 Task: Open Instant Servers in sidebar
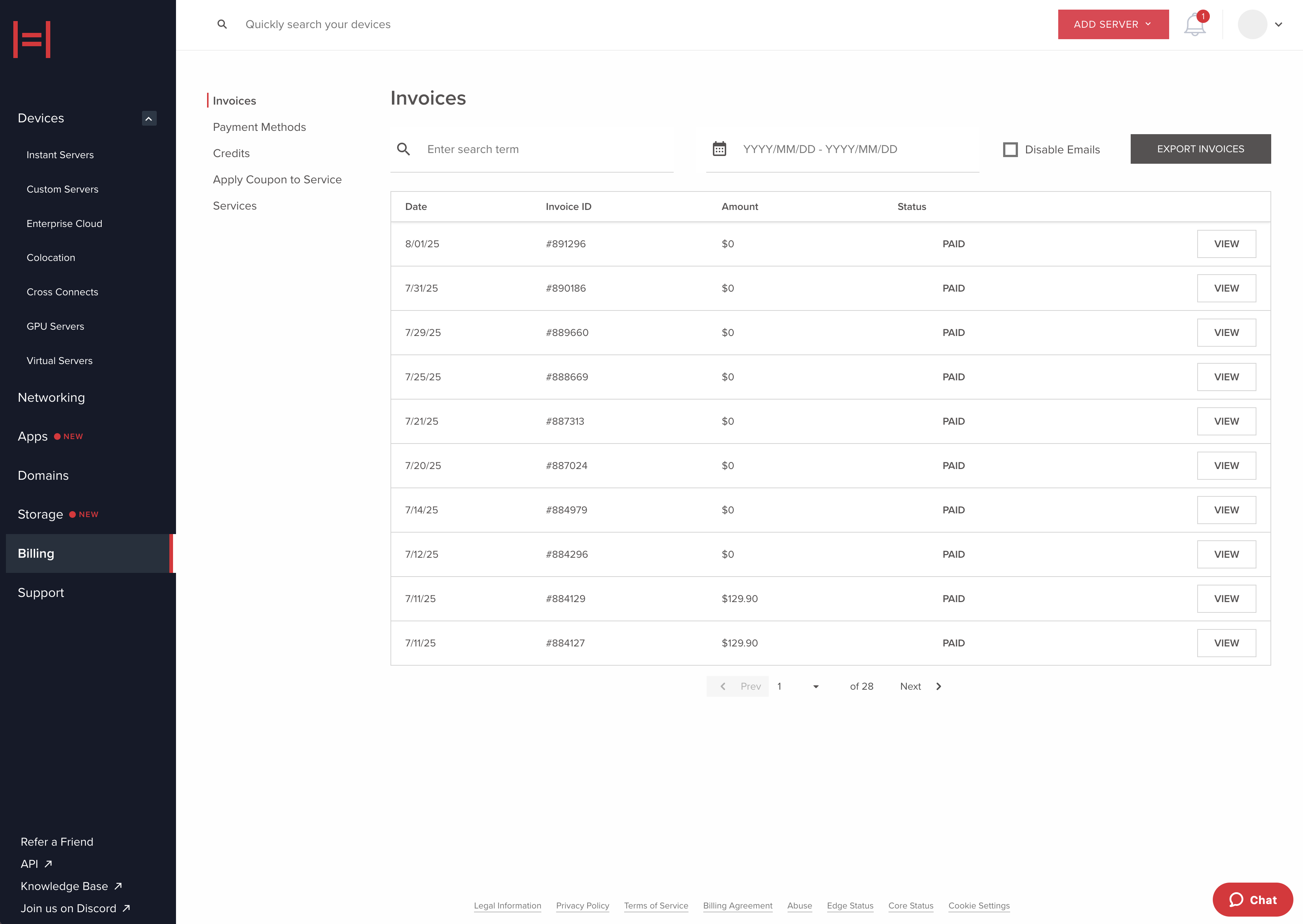(x=60, y=155)
